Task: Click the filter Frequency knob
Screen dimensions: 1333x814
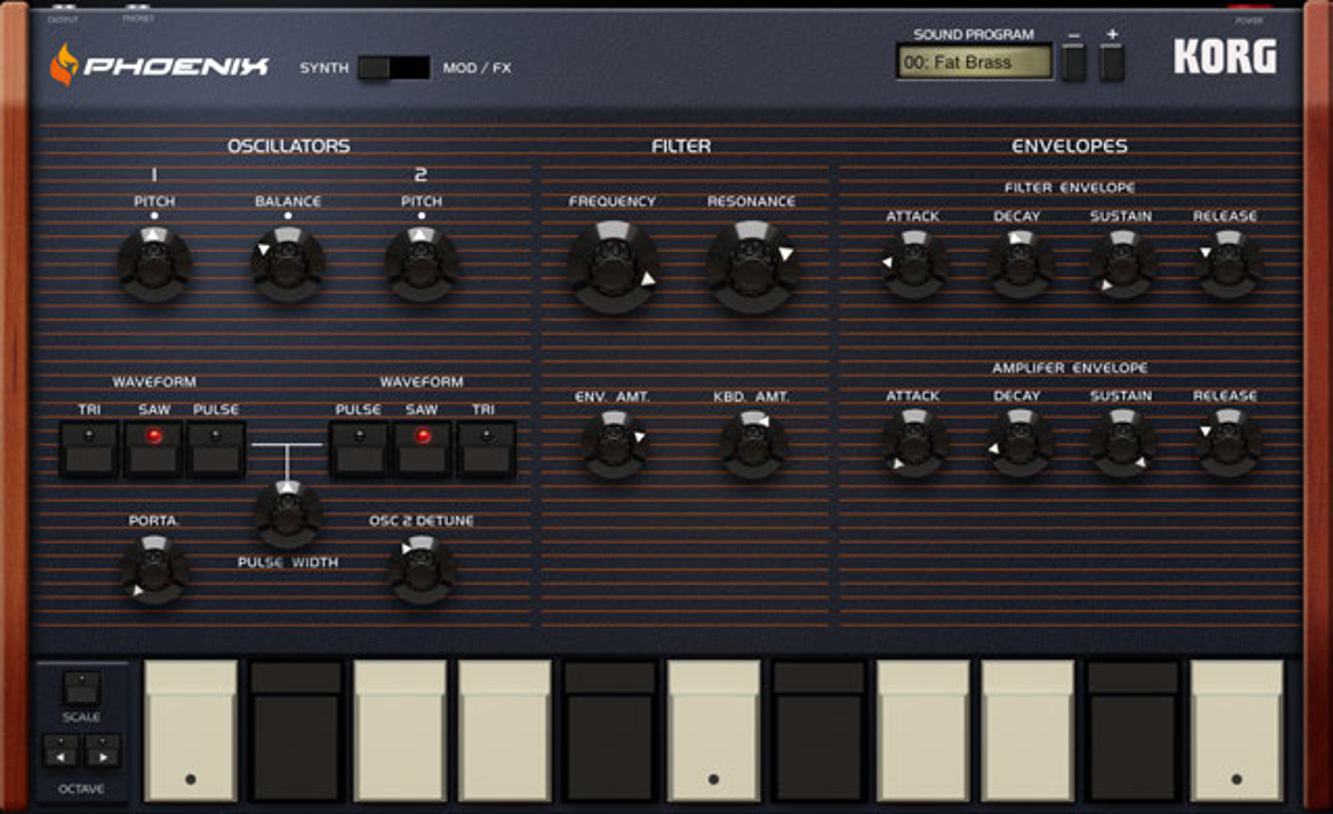Action: click(613, 267)
